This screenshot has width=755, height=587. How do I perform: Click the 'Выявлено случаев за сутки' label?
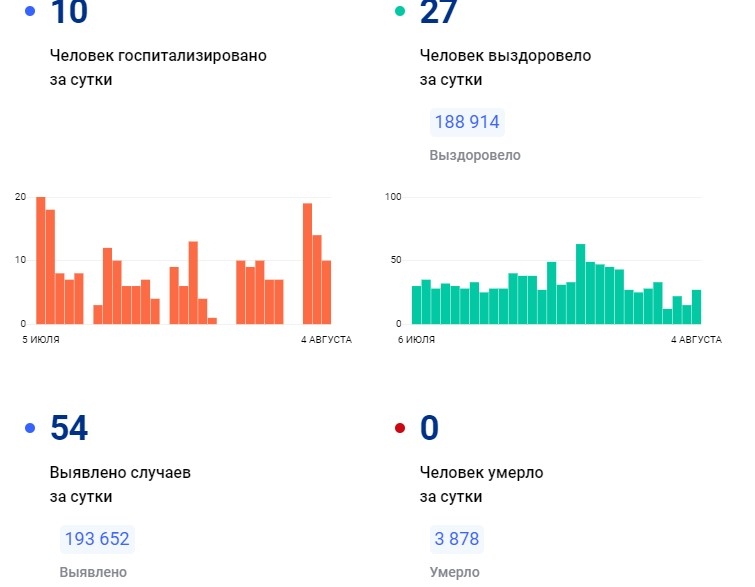[x=120, y=484]
